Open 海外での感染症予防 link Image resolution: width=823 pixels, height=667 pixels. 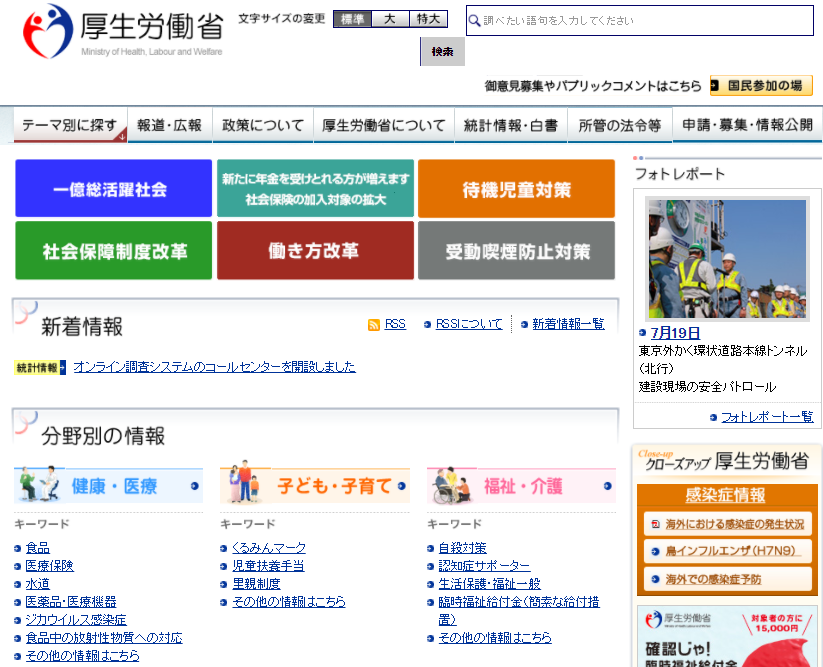point(727,579)
